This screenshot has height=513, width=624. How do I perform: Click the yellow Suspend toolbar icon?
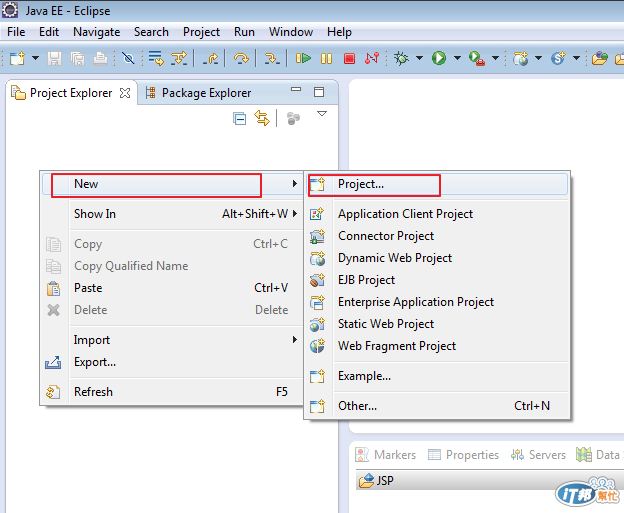click(x=326, y=59)
